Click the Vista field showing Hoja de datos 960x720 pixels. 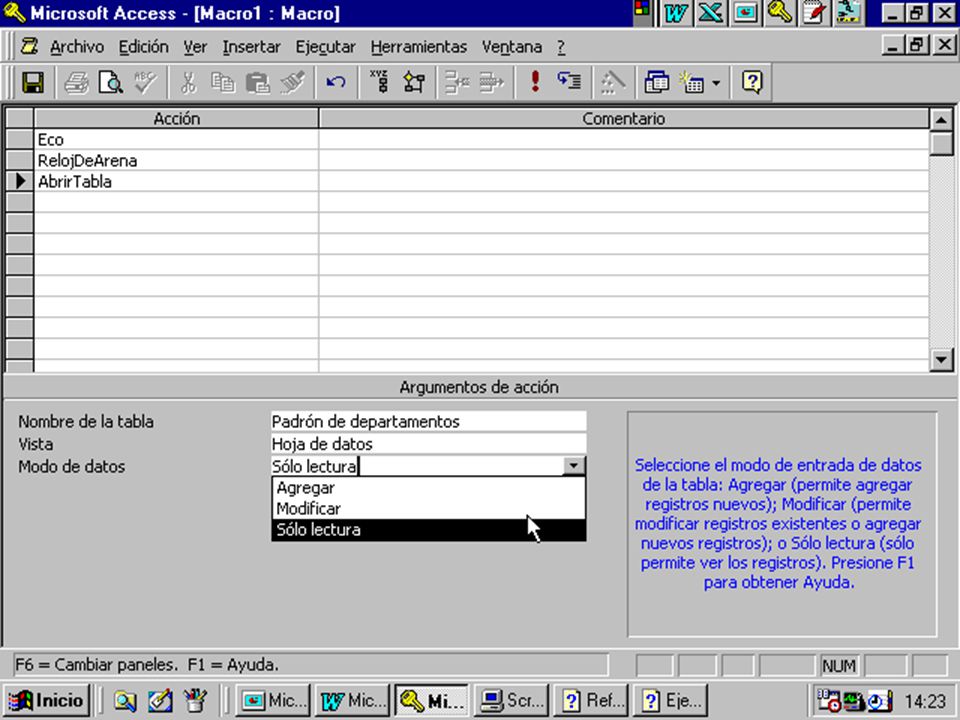pos(429,444)
